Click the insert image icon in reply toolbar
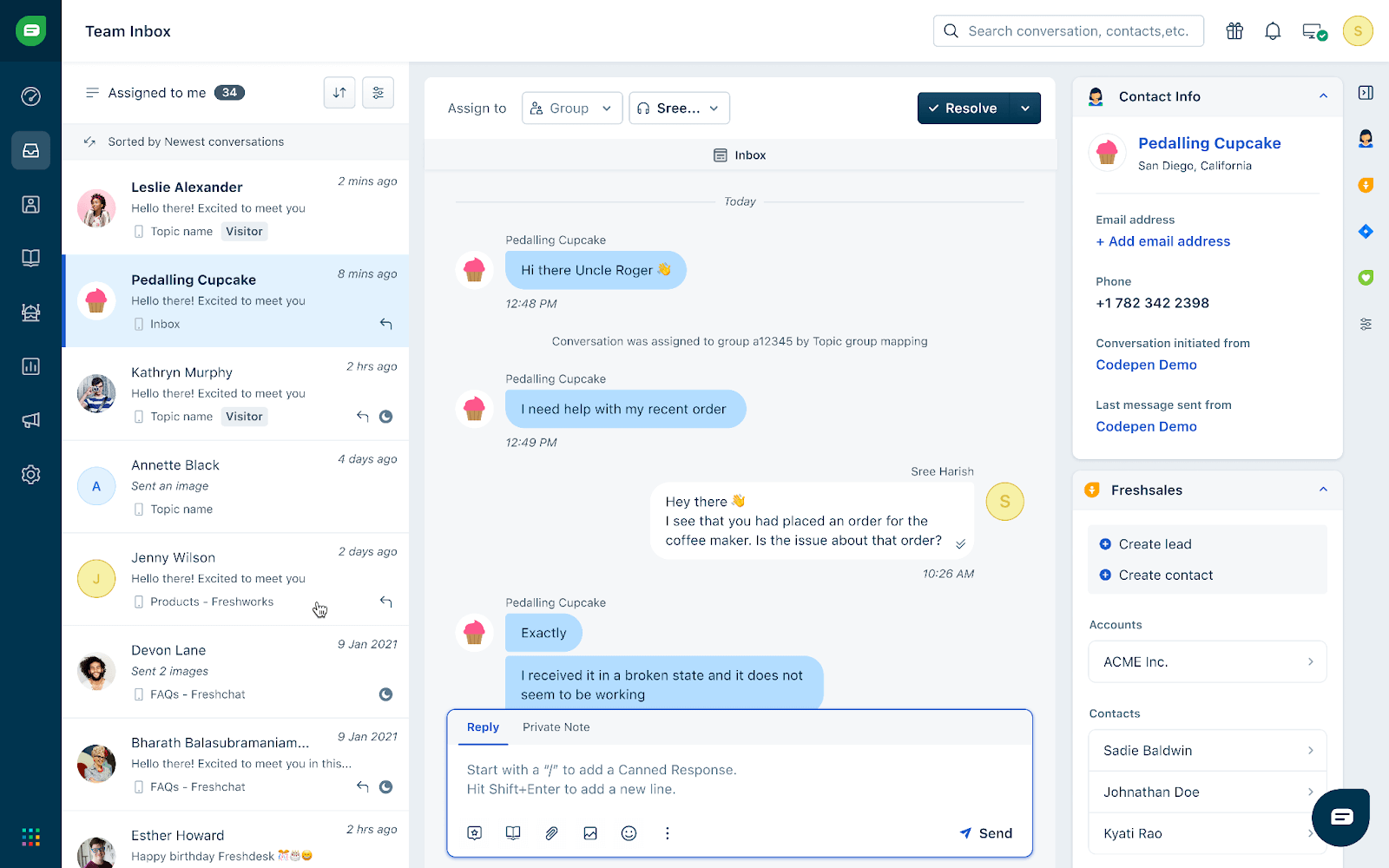The height and width of the screenshot is (868, 1389). [590, 833]
